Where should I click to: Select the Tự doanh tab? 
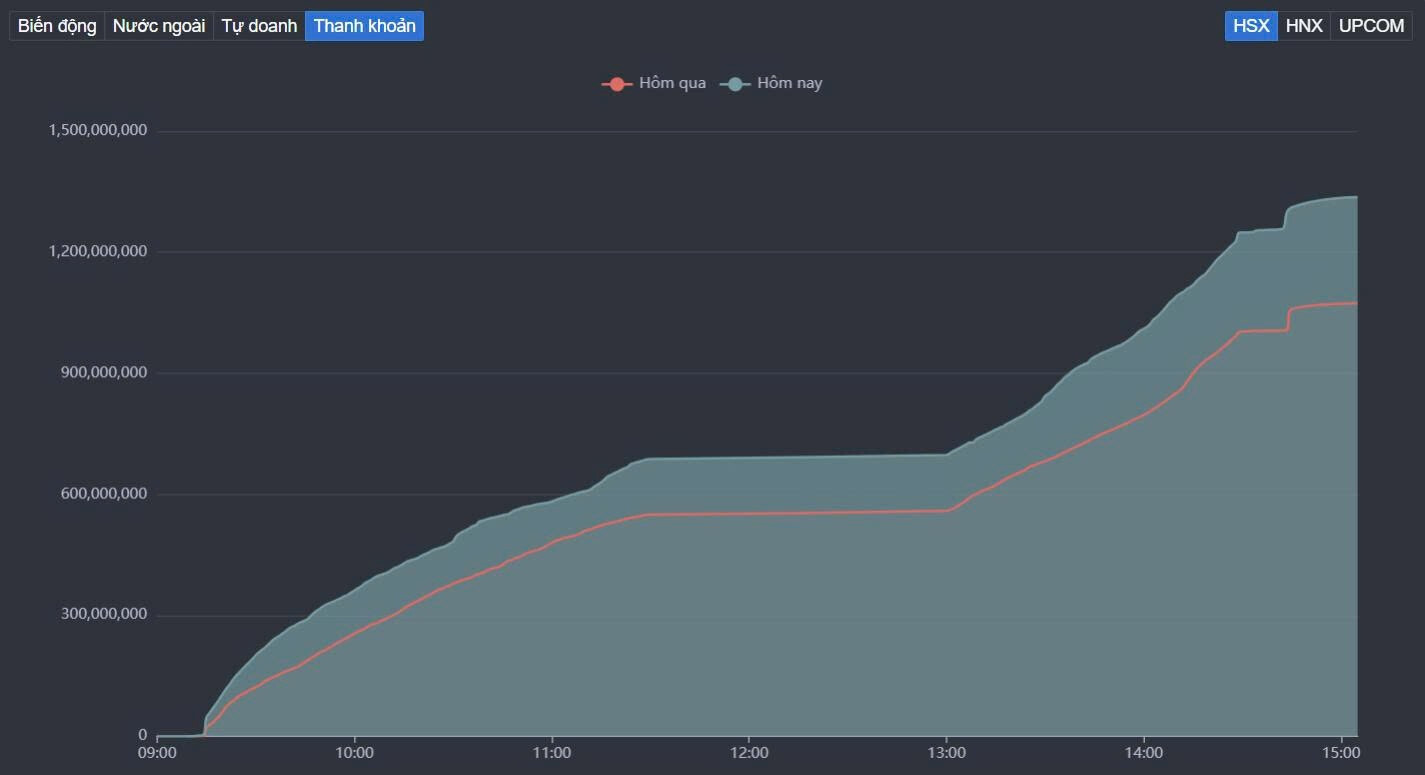[x=259, y=26]
